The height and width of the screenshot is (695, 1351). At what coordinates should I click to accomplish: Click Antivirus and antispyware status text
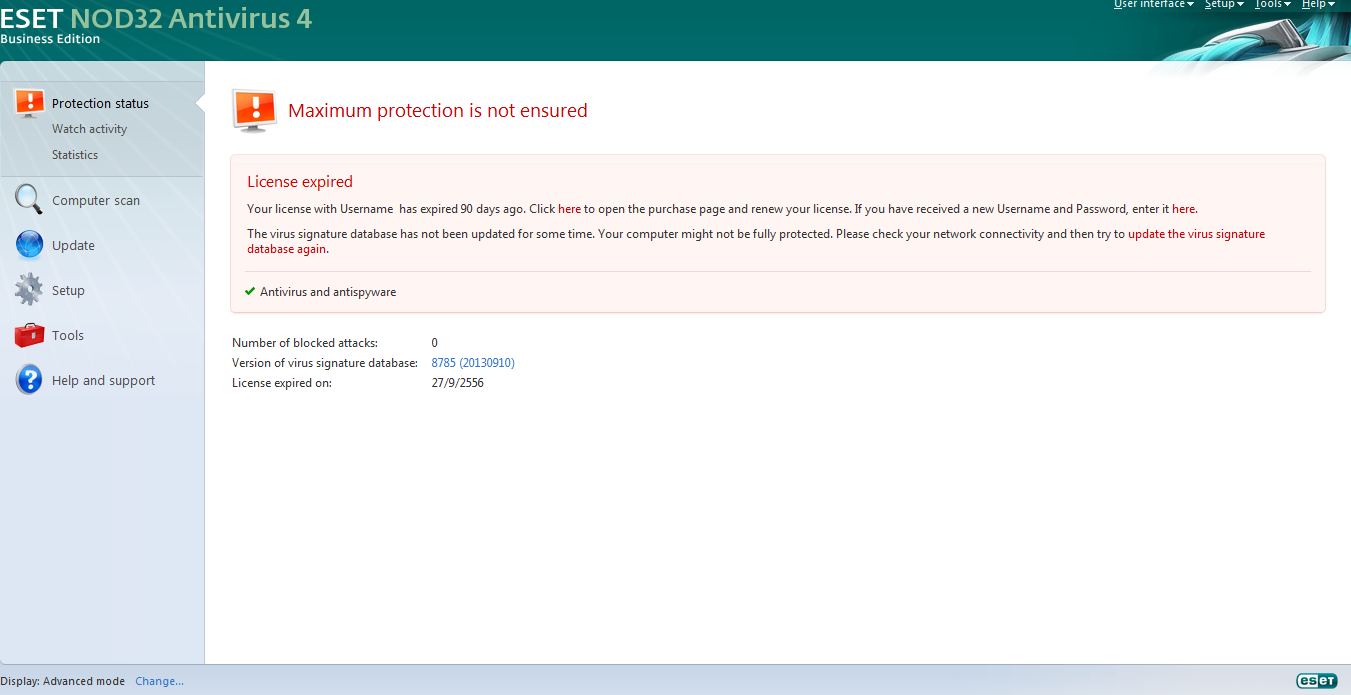coord(328,292)
